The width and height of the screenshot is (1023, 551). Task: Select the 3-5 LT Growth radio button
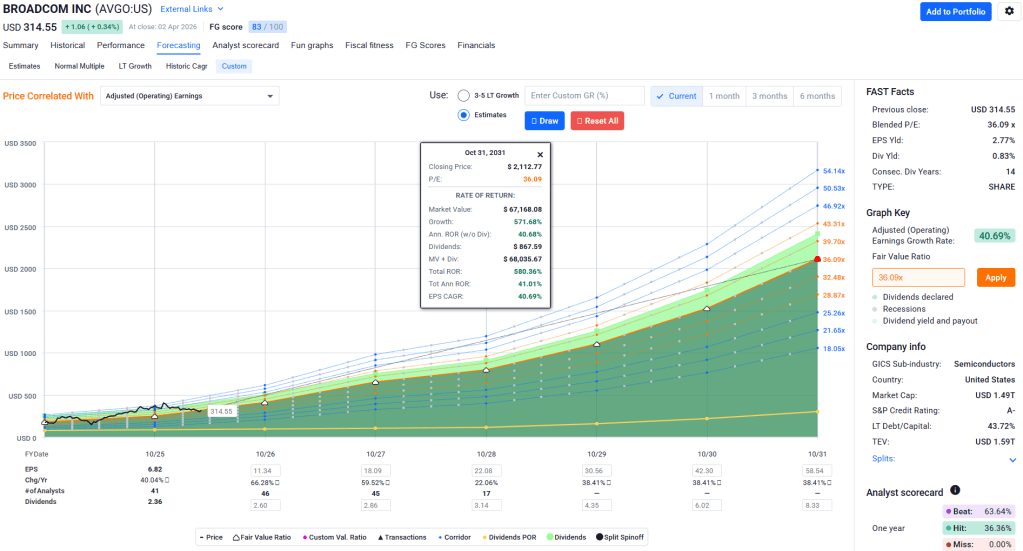463,96
